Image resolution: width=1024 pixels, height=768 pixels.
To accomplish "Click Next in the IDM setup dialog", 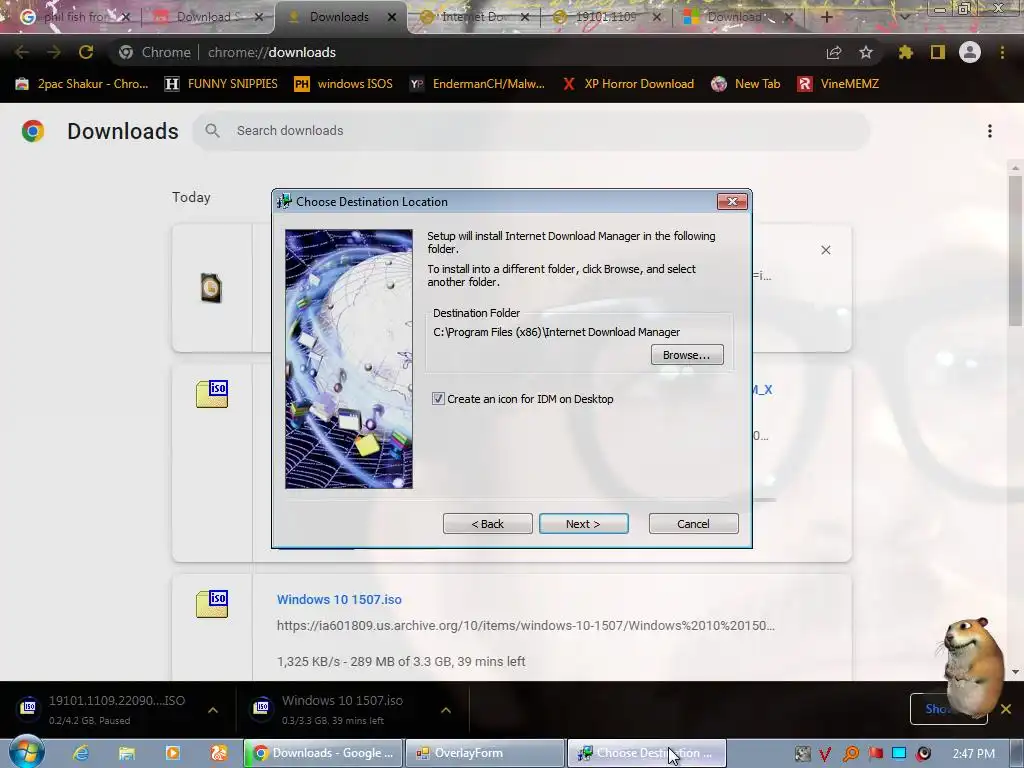I will [583, 524].
